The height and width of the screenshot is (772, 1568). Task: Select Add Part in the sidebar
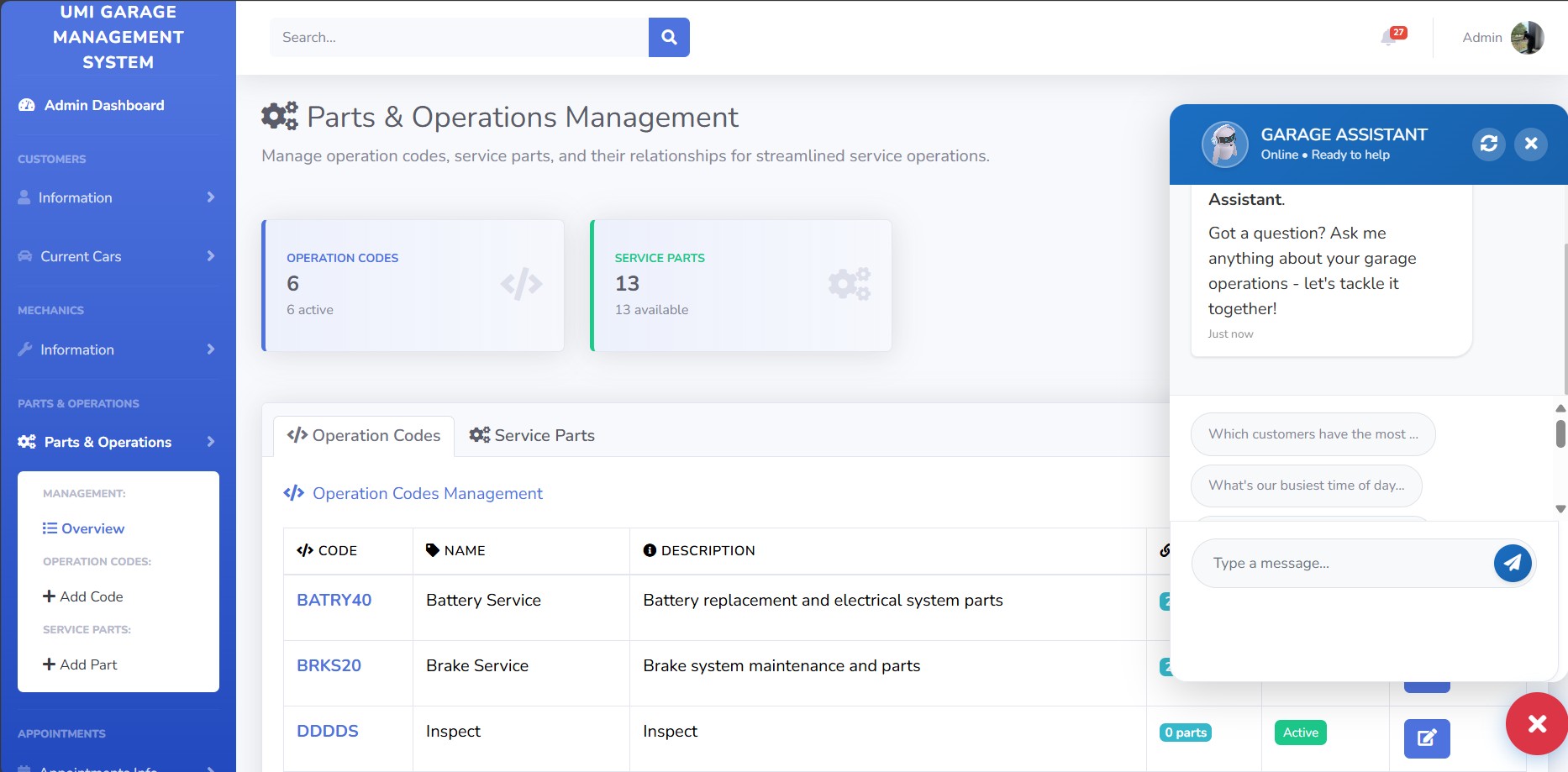pos(80,664)
